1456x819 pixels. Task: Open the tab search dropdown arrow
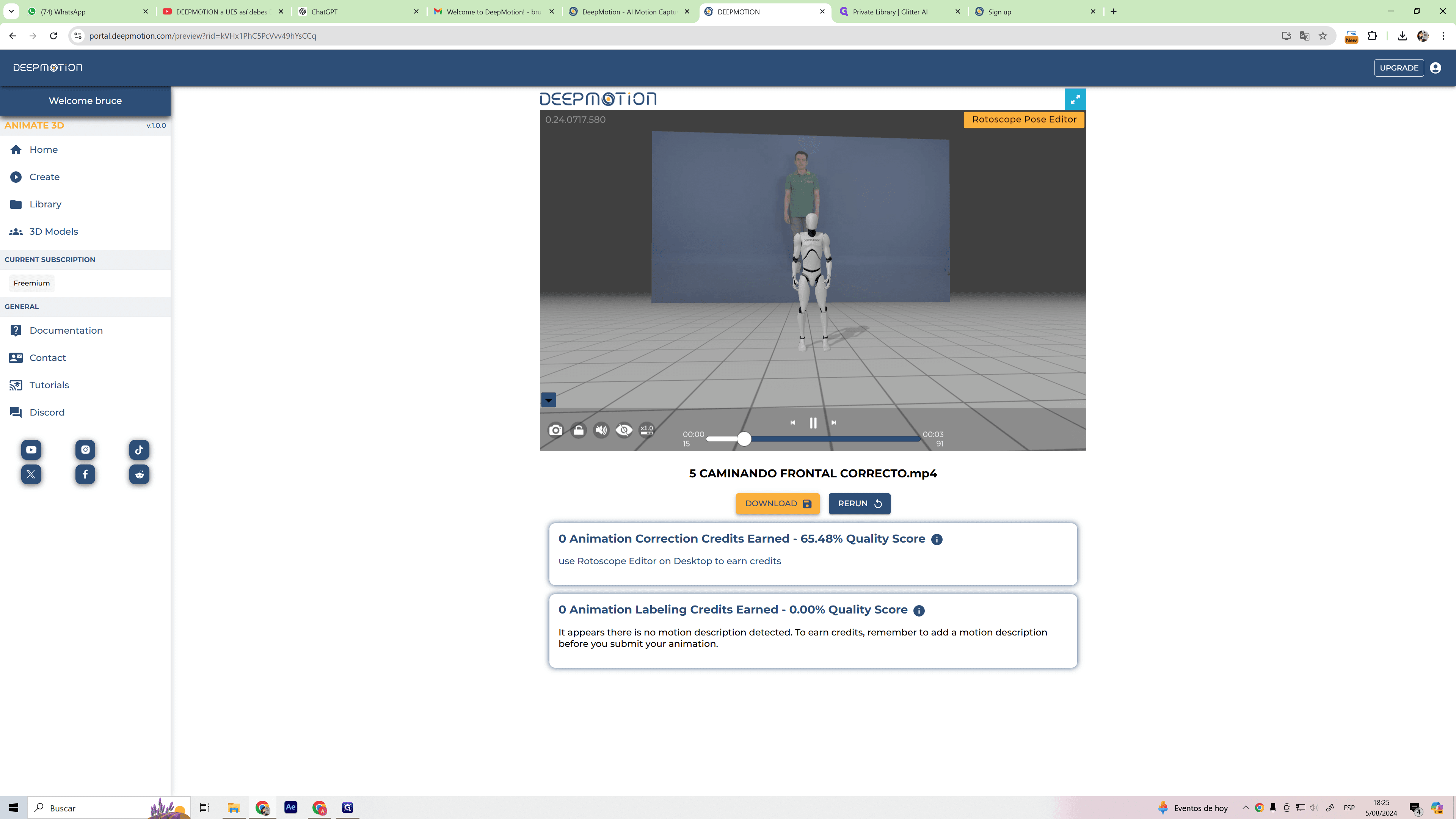point(11,11)
